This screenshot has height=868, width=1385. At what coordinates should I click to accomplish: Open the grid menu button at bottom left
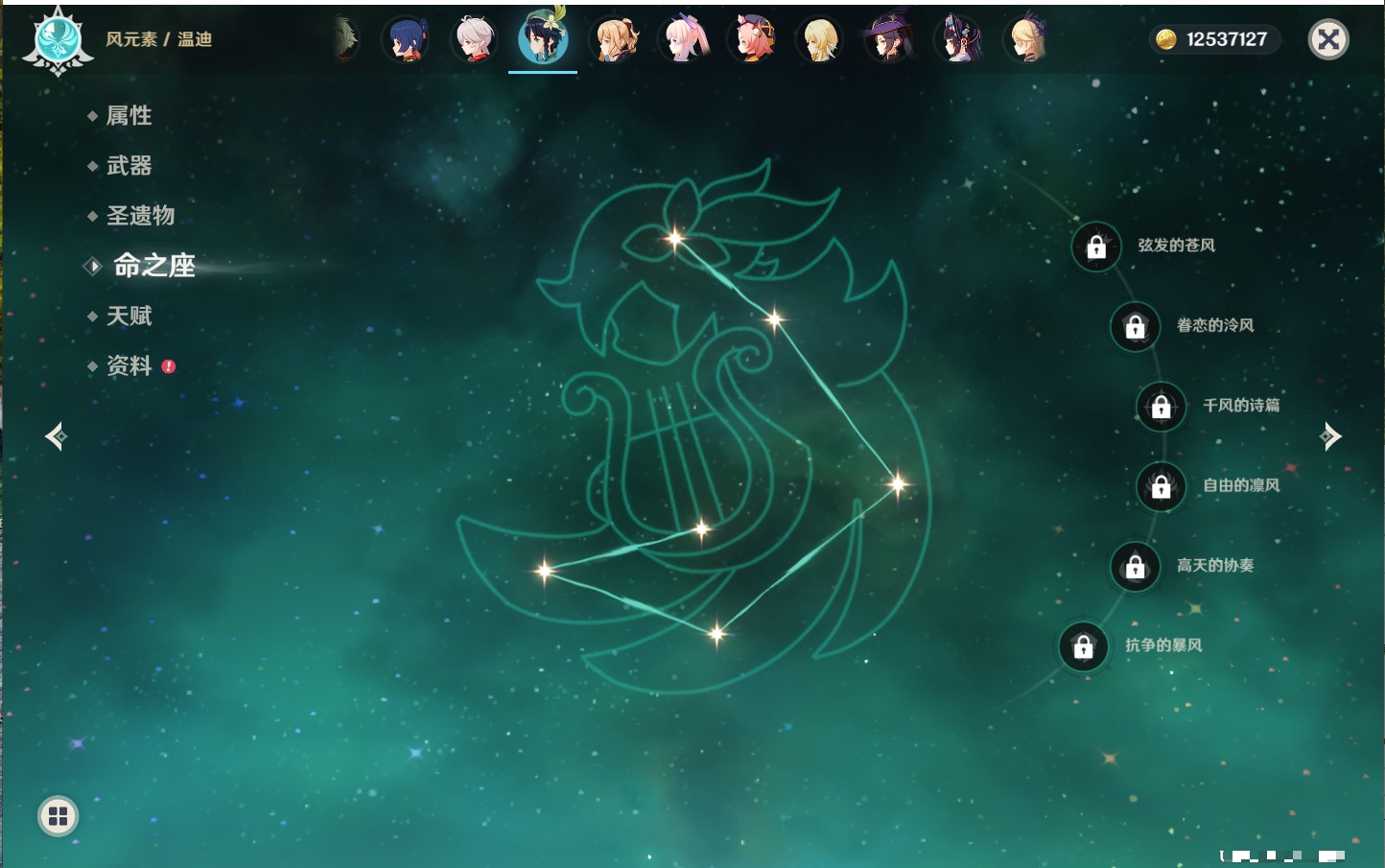coord(58,816)
